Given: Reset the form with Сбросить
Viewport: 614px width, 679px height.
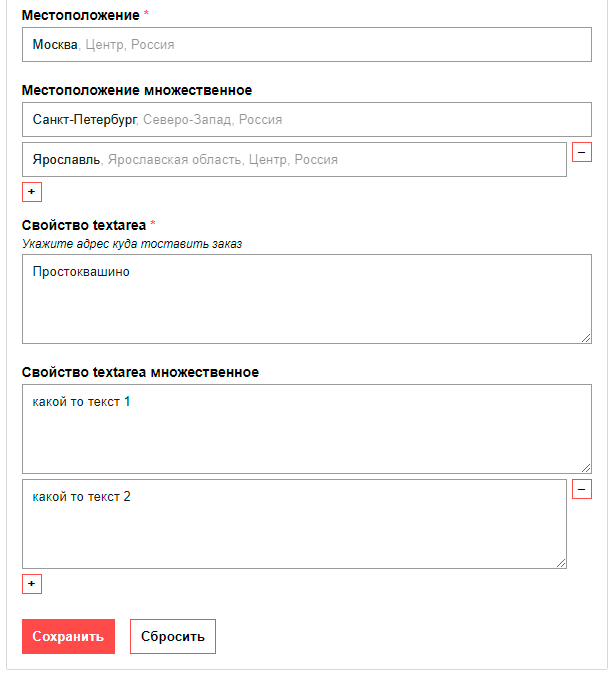Looking at the screenshot, I should tap(172, 636).
